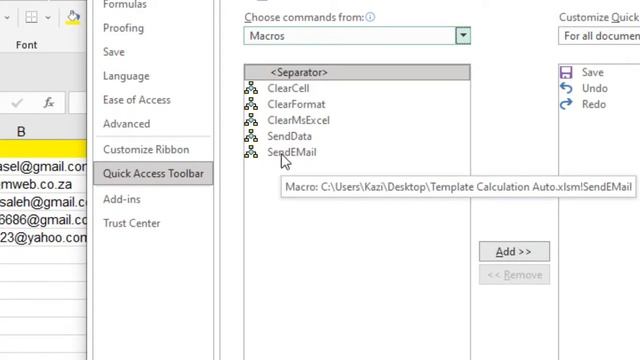The height and width of the screenshot is (360, 640).
Task: Open the Customize Ribbon category
Action: (146, 149)
